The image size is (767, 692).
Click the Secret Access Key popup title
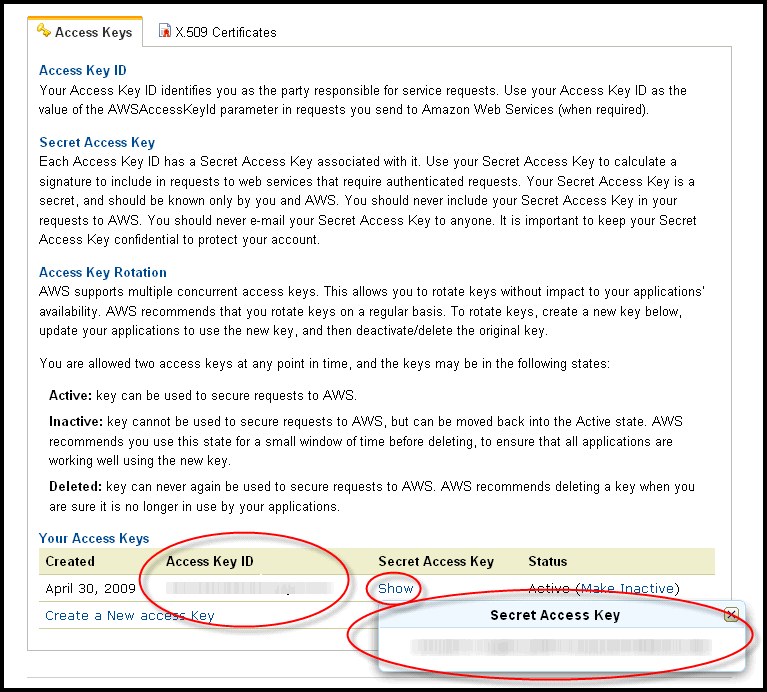tap(555, 615)
